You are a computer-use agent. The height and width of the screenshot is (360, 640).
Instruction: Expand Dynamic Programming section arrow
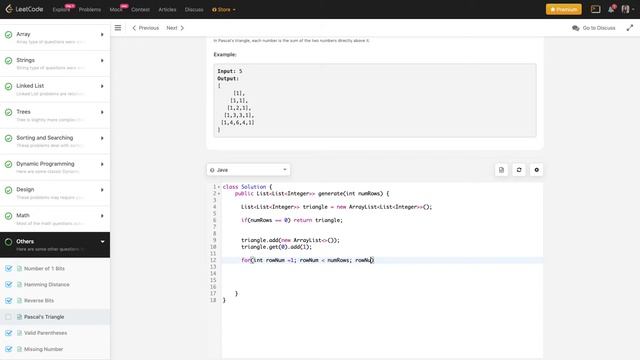tap(102, 164)
